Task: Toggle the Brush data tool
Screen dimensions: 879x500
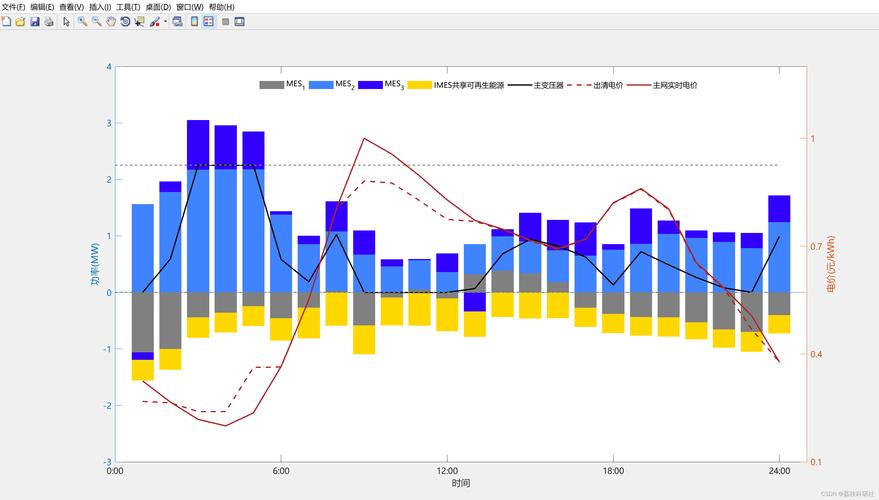Action: 153,21
